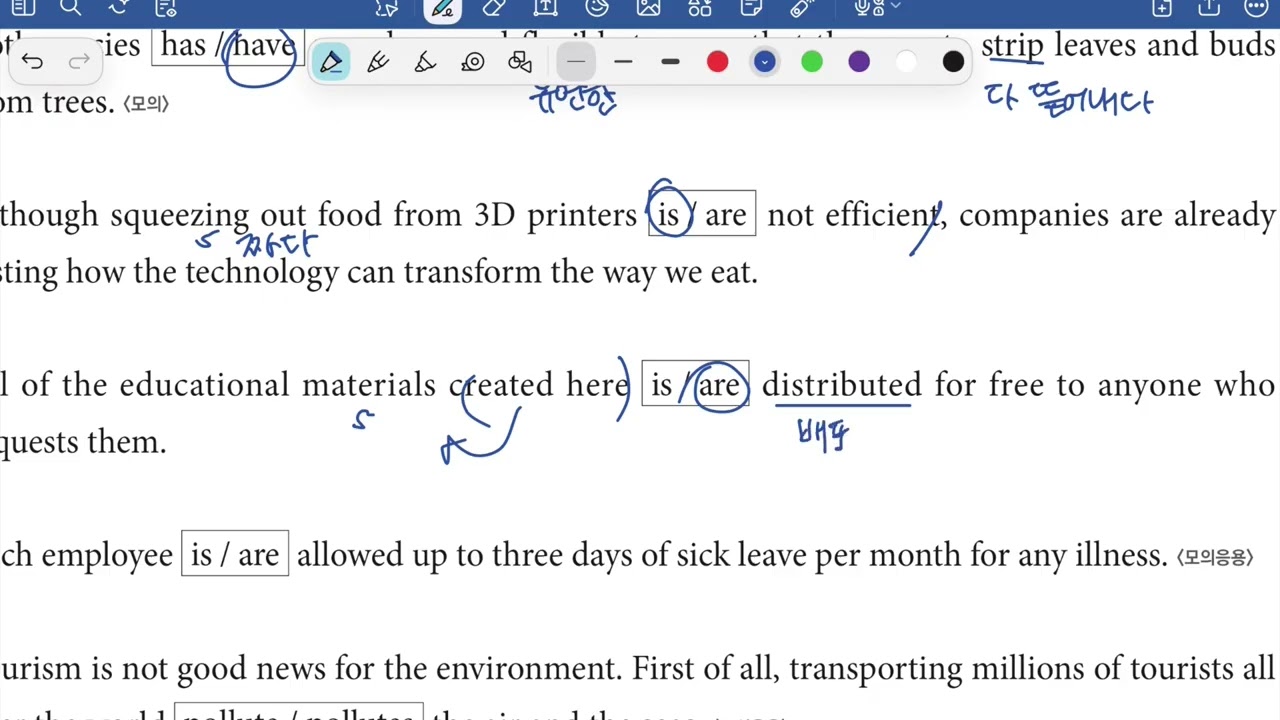Pick the thinnest stroke width
The height and width of the screenshot is (720, 1280).
pyautogui.click(x=576, y=62)
